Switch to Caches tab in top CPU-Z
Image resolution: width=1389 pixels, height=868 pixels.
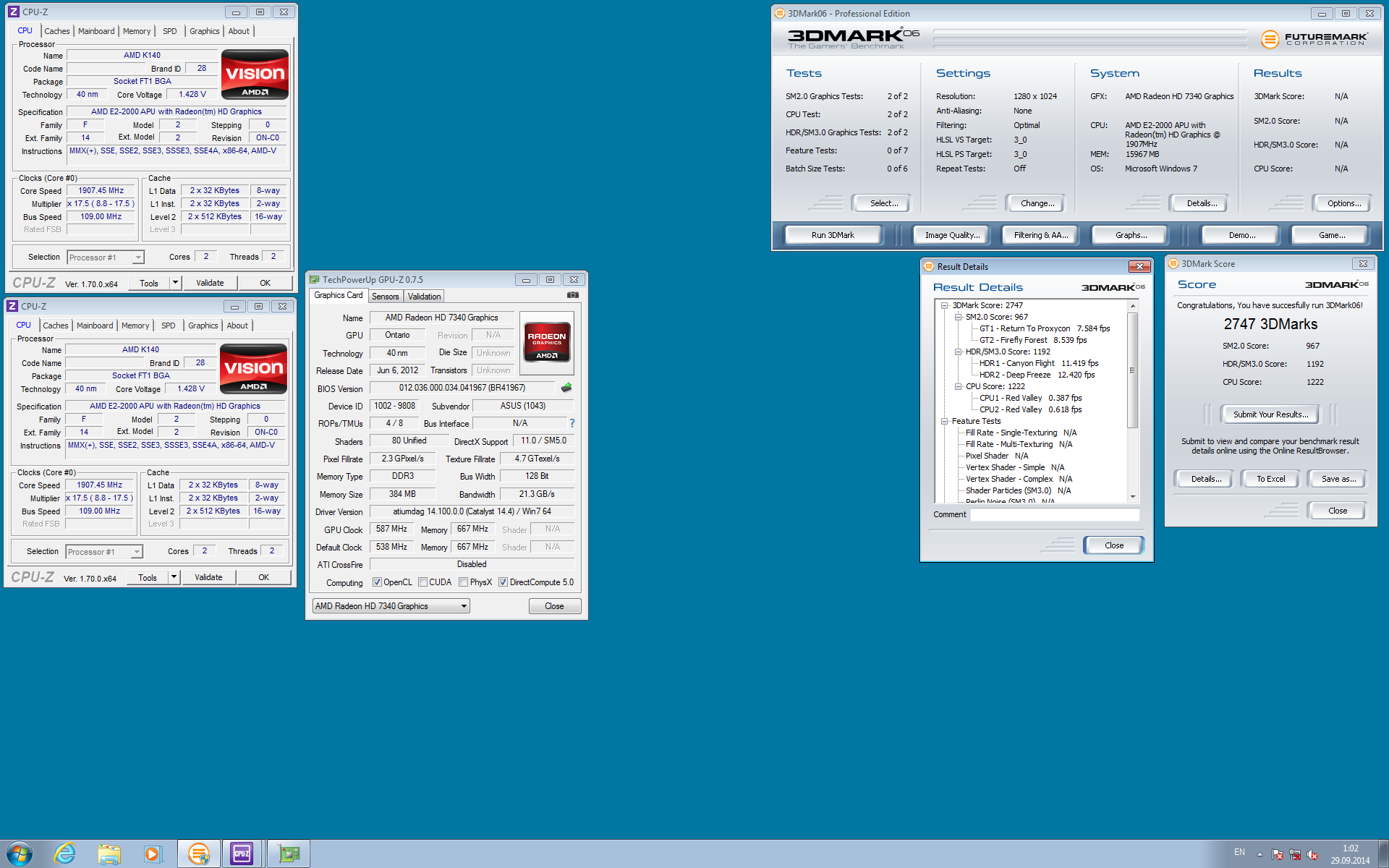pos(57,31)
